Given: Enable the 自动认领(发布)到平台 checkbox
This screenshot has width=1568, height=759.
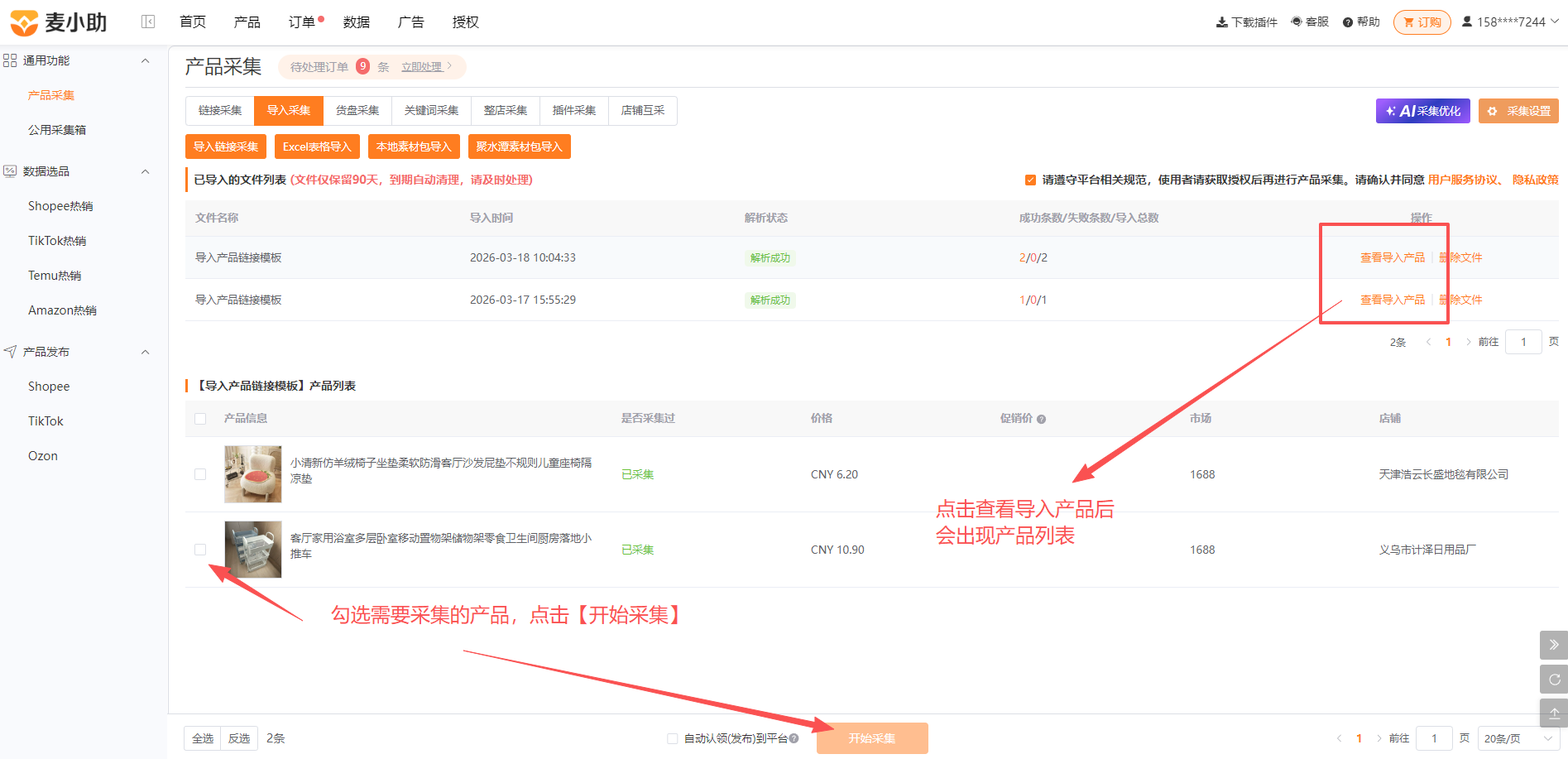Looking at the screenshot, I should point(673,738).
